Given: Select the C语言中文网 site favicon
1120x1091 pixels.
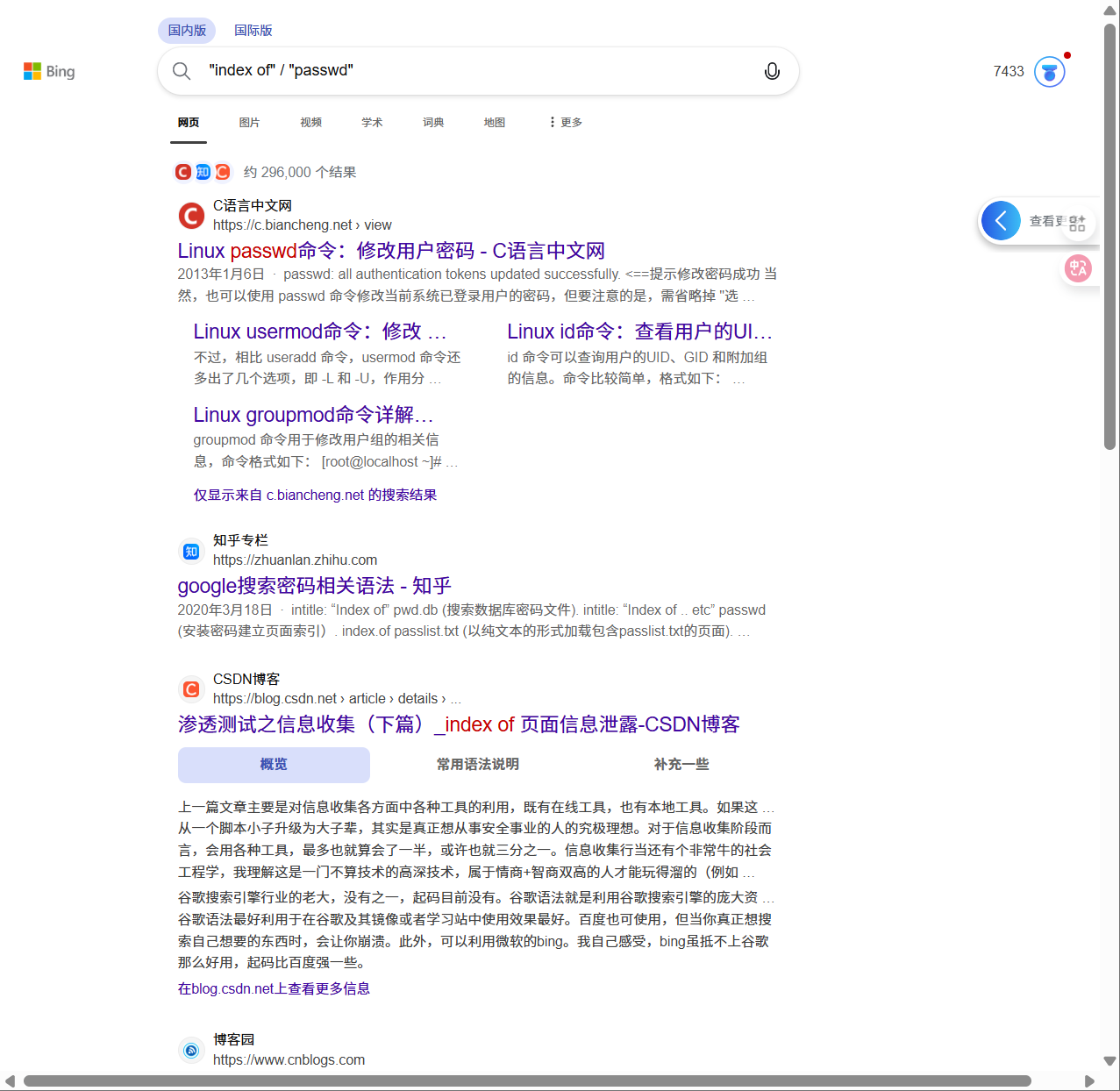Looking at the screenshot, I should click(x=191, y=215).
